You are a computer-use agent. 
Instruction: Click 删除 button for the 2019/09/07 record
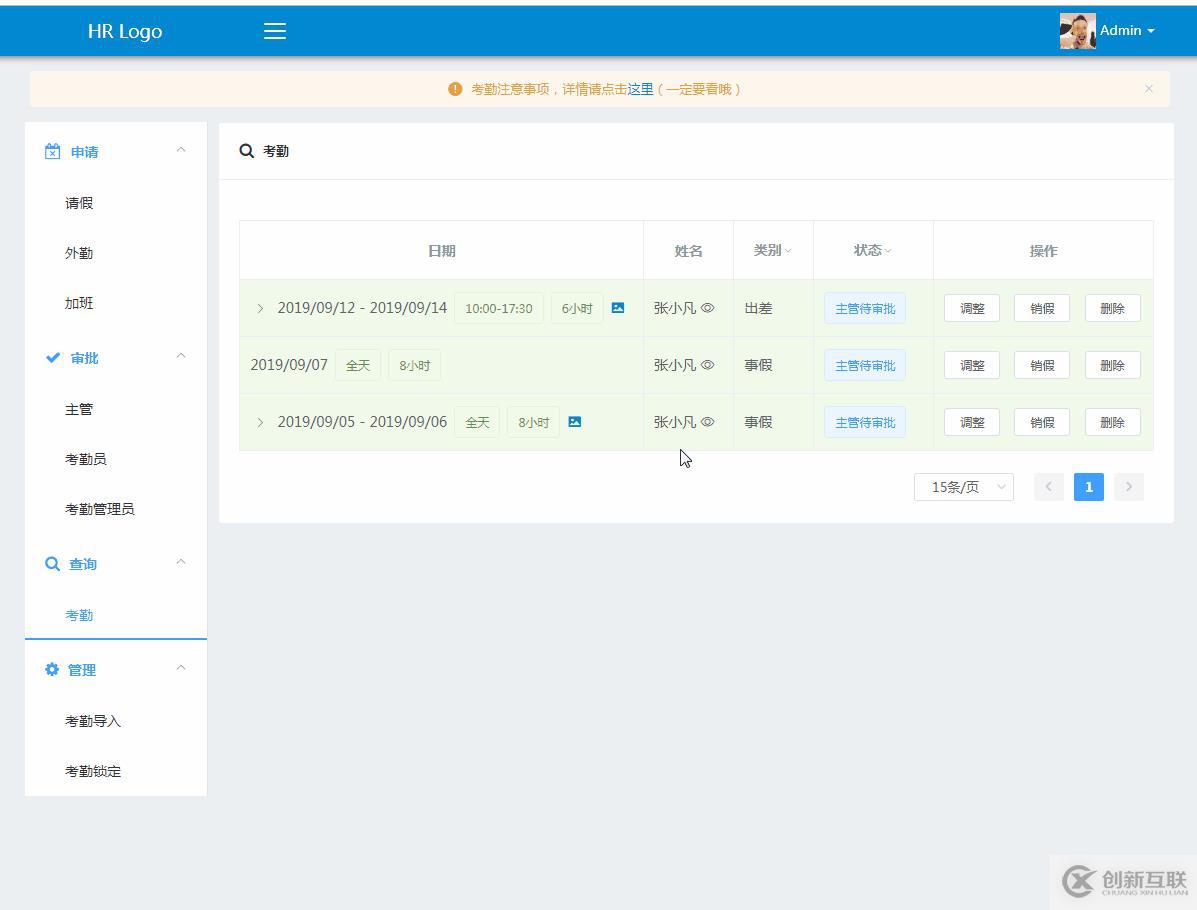click(1112, 365)
